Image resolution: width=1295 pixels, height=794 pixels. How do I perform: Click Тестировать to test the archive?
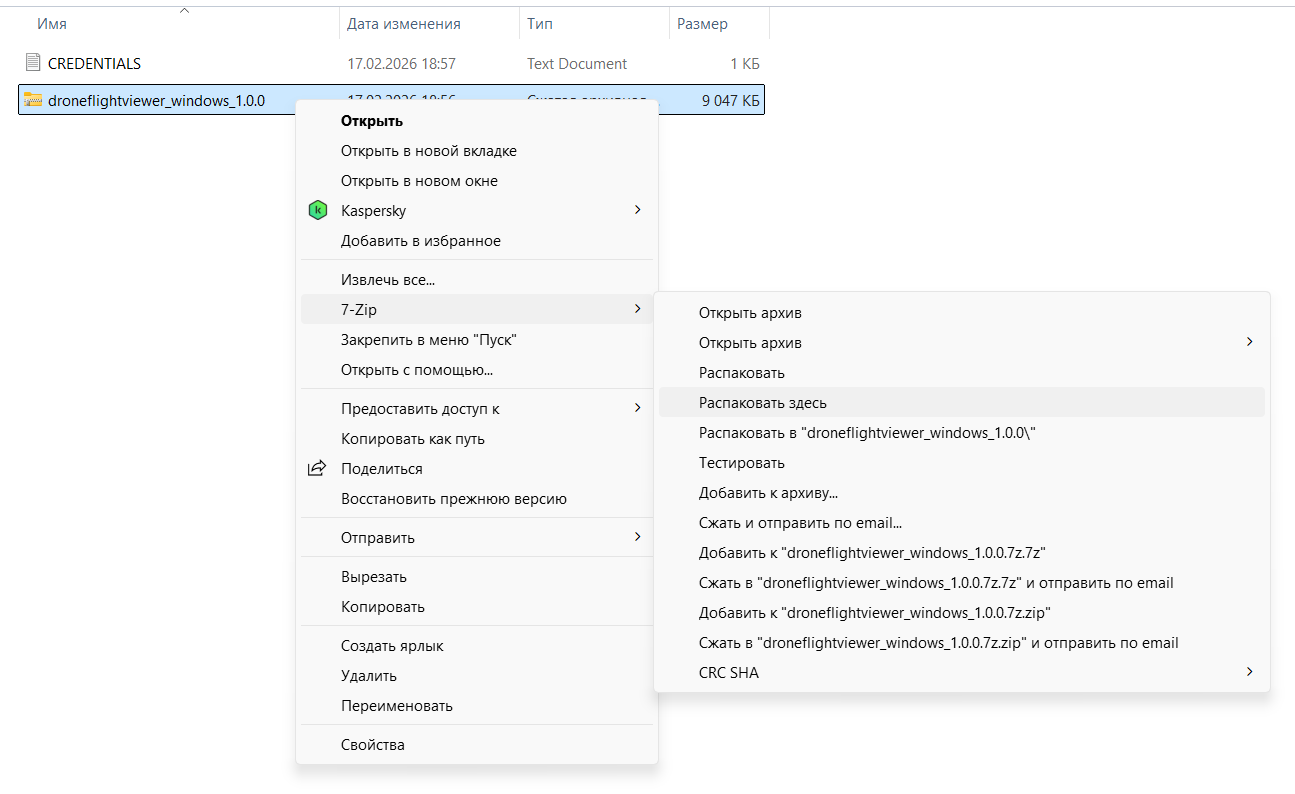(741, 463)
